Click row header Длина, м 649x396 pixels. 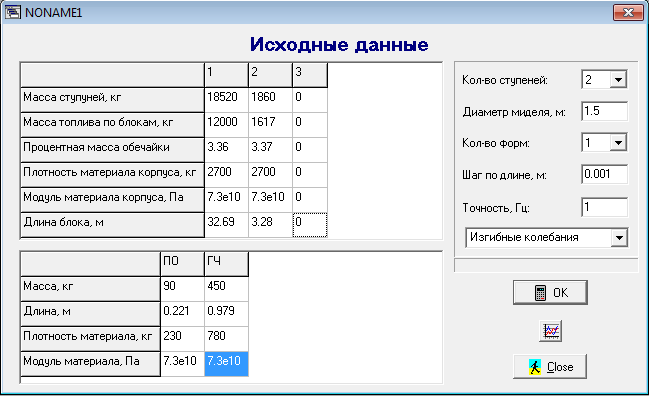coord(90,314)
